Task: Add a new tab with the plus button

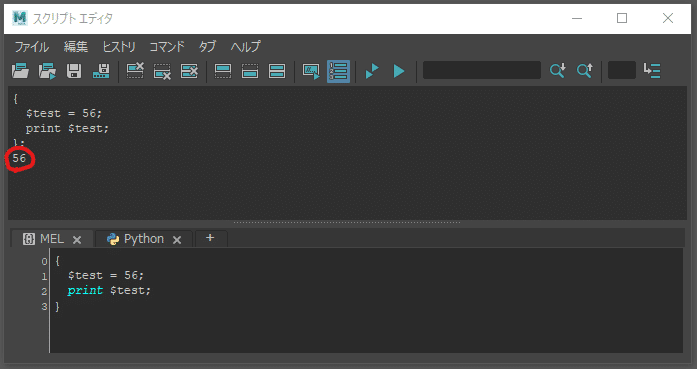Action: [211, 238]
